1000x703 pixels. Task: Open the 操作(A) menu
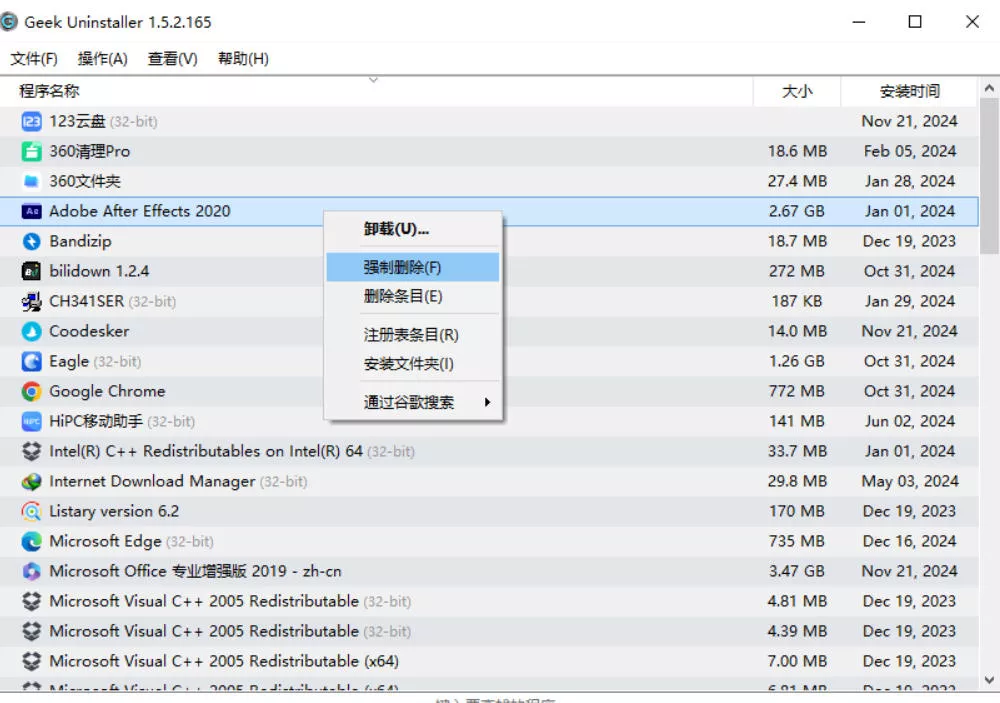(x=102, y=59)
